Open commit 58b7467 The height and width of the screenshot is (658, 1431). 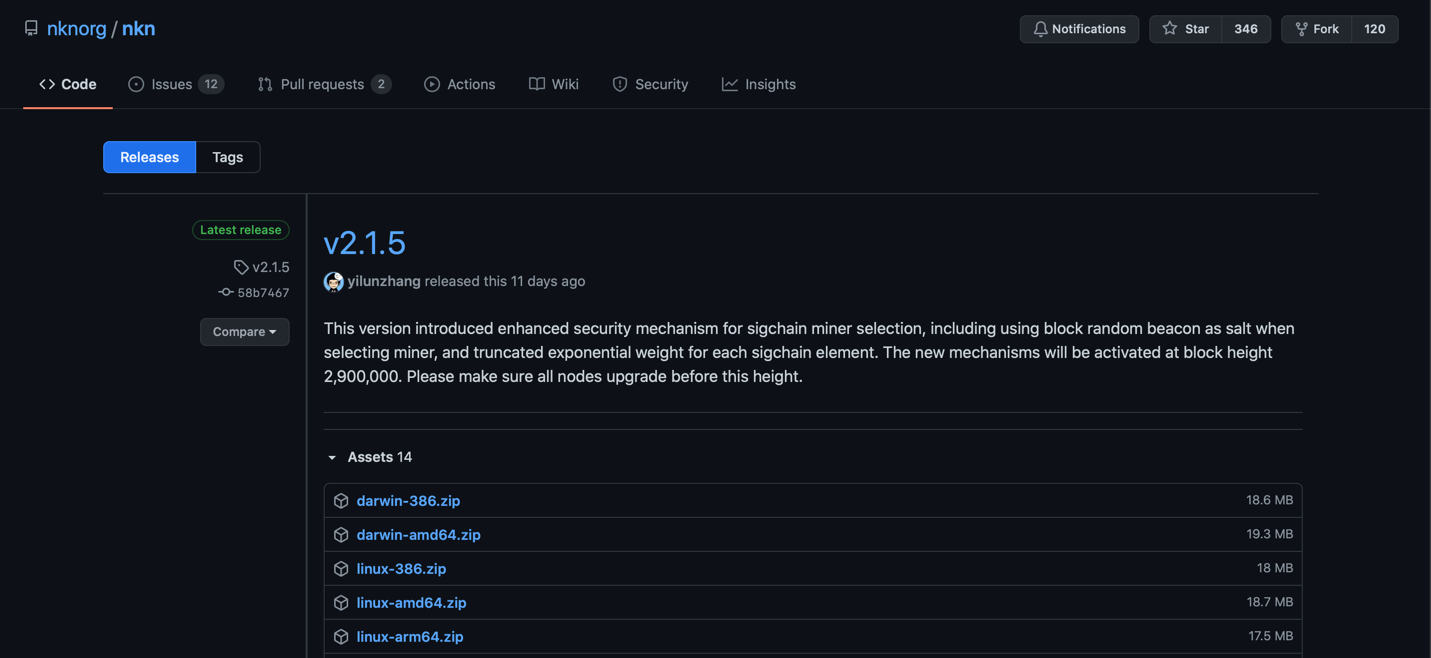(x=254, y=293)
